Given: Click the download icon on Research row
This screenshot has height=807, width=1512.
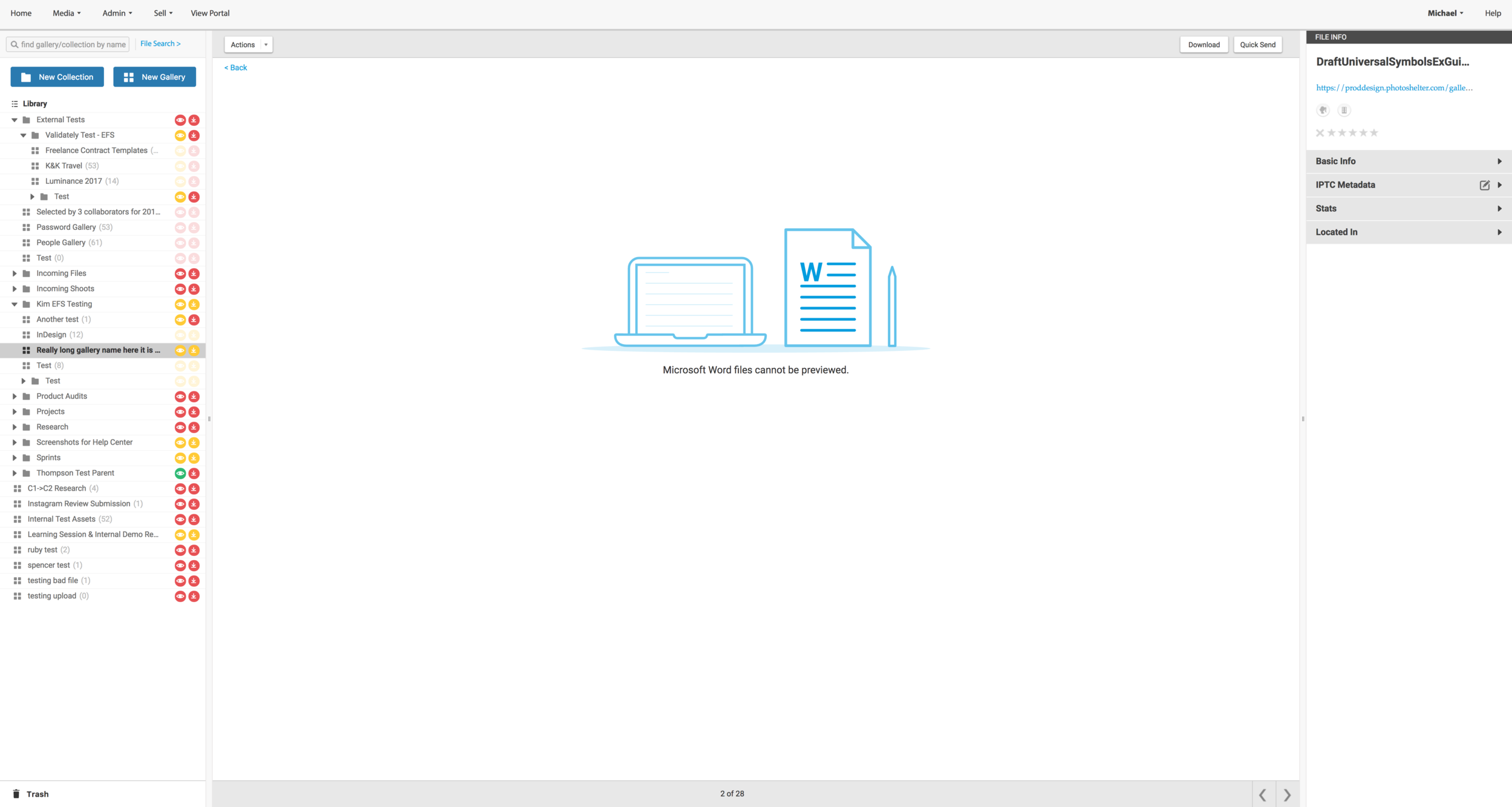Looking at the screenshot, I should pyautogui.click(x=194, y=427).
